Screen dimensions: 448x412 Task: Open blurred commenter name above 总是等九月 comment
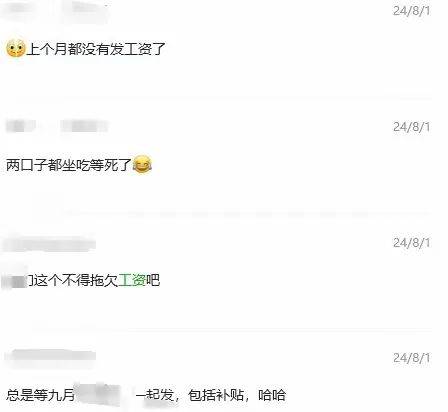pos(51,356)
